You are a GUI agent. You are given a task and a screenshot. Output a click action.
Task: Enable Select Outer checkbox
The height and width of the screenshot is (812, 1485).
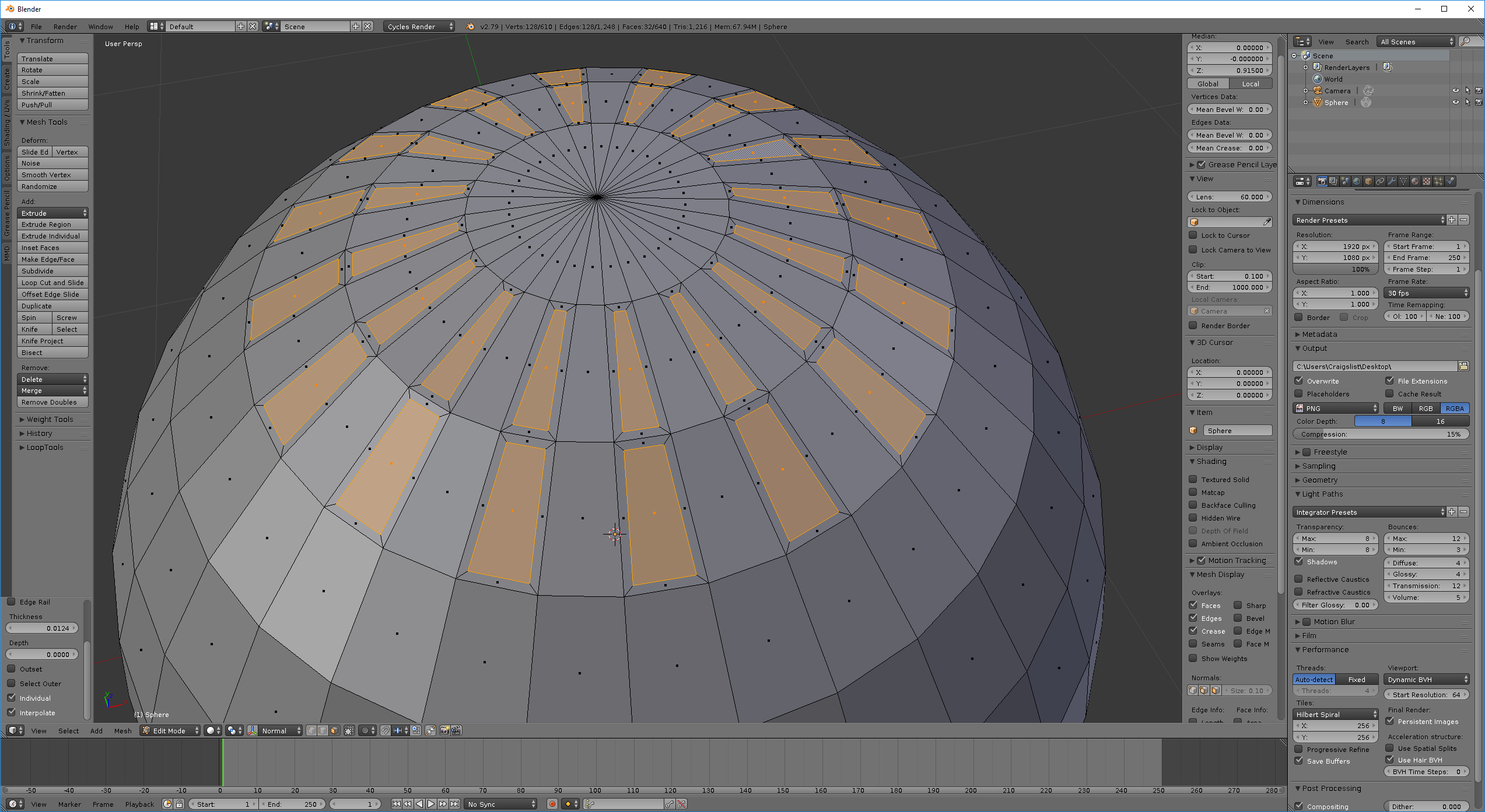pos(12,683)
